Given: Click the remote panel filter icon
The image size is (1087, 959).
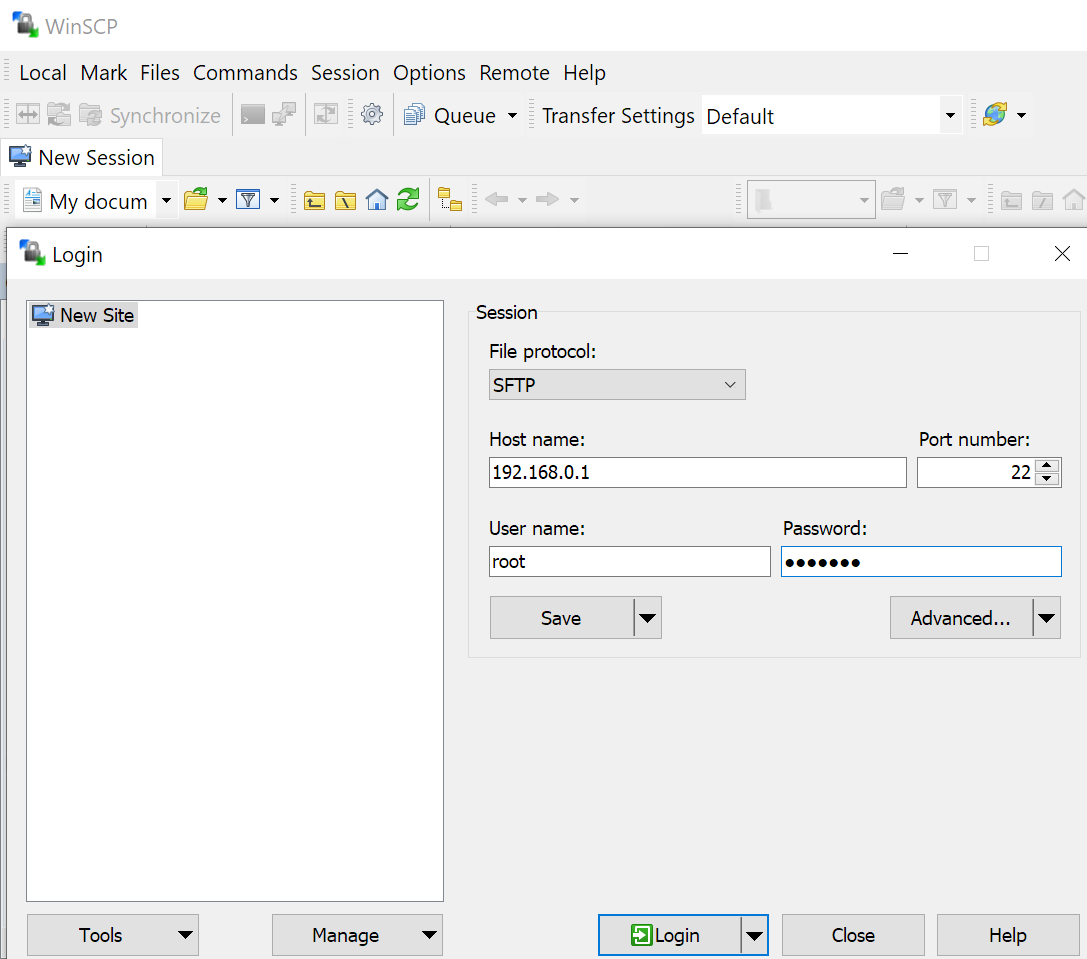Looking at the screenshot, I should (945, 200).
